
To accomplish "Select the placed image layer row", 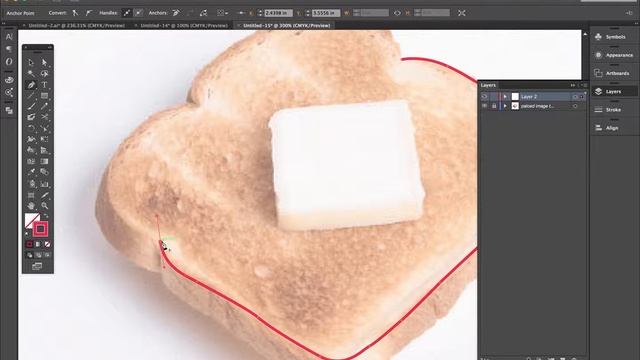I will point(533,106).
